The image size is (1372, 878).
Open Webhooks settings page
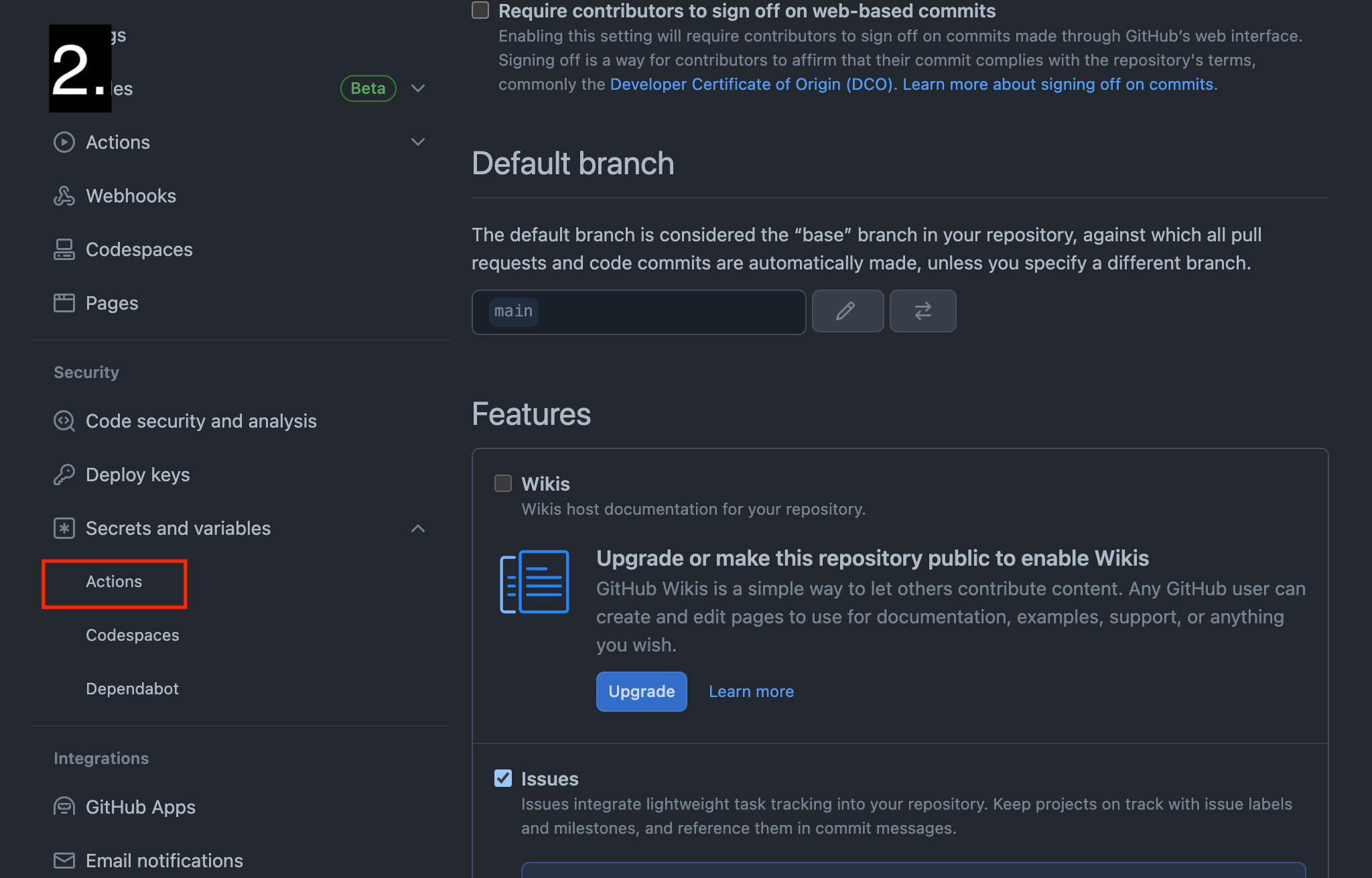tap(131, 196)
